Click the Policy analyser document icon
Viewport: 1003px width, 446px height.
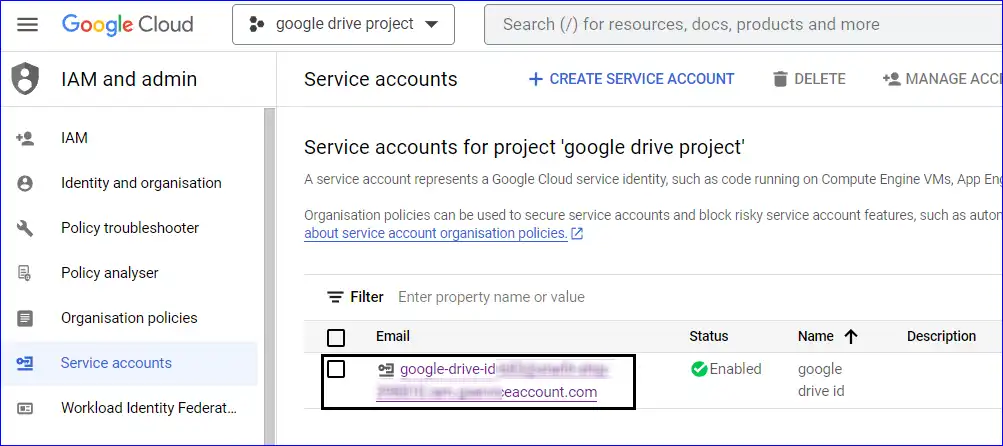[25, 273]
